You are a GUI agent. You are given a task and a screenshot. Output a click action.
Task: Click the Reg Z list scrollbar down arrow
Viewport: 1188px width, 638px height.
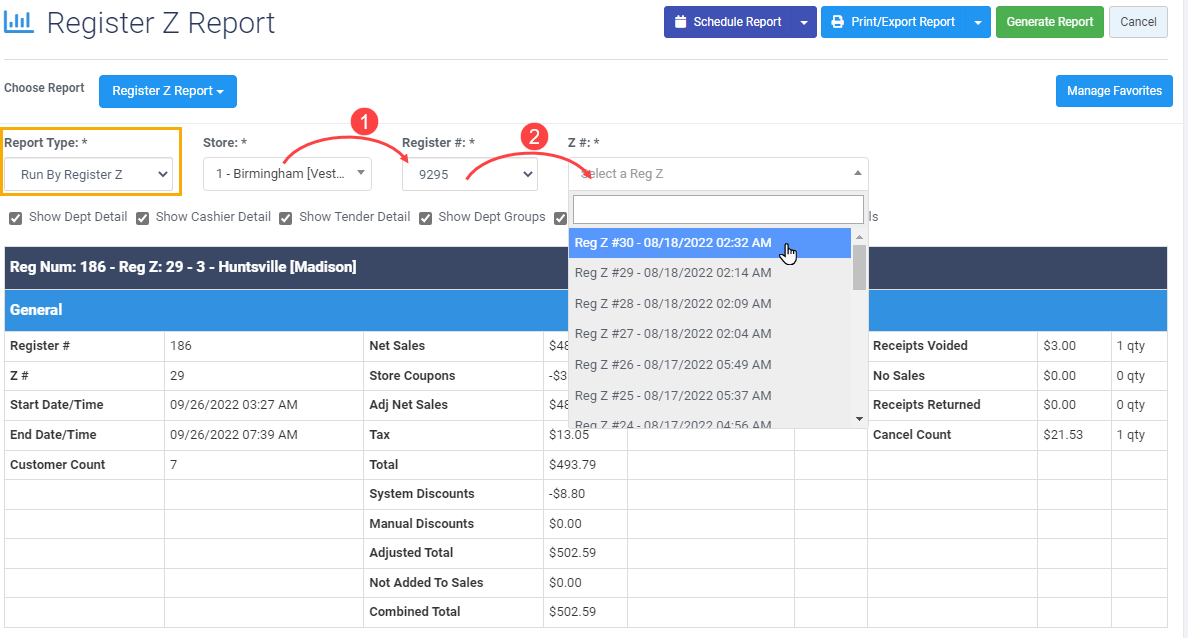pyautogui.click(x=859, y=418)
